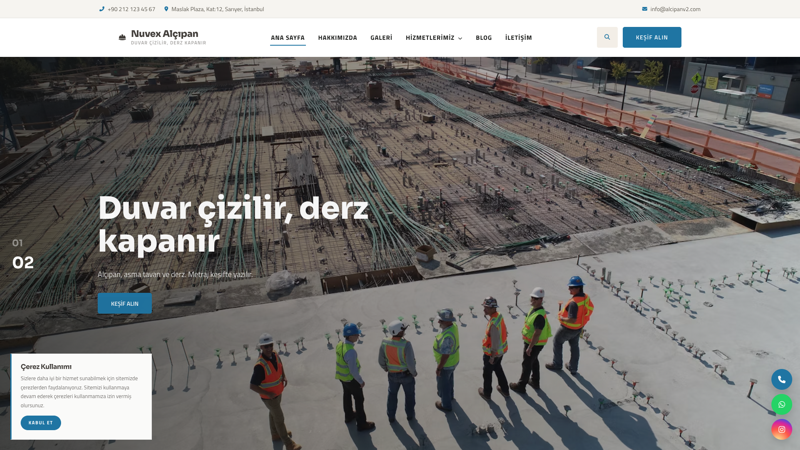Click the Keşif Alın button on the hero slide
This screenshot has width=800, height=450.
pos(124,304)
